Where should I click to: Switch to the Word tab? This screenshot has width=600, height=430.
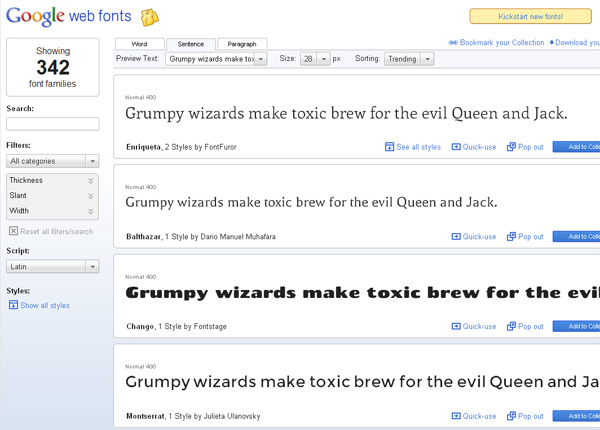tap(140, 44)
